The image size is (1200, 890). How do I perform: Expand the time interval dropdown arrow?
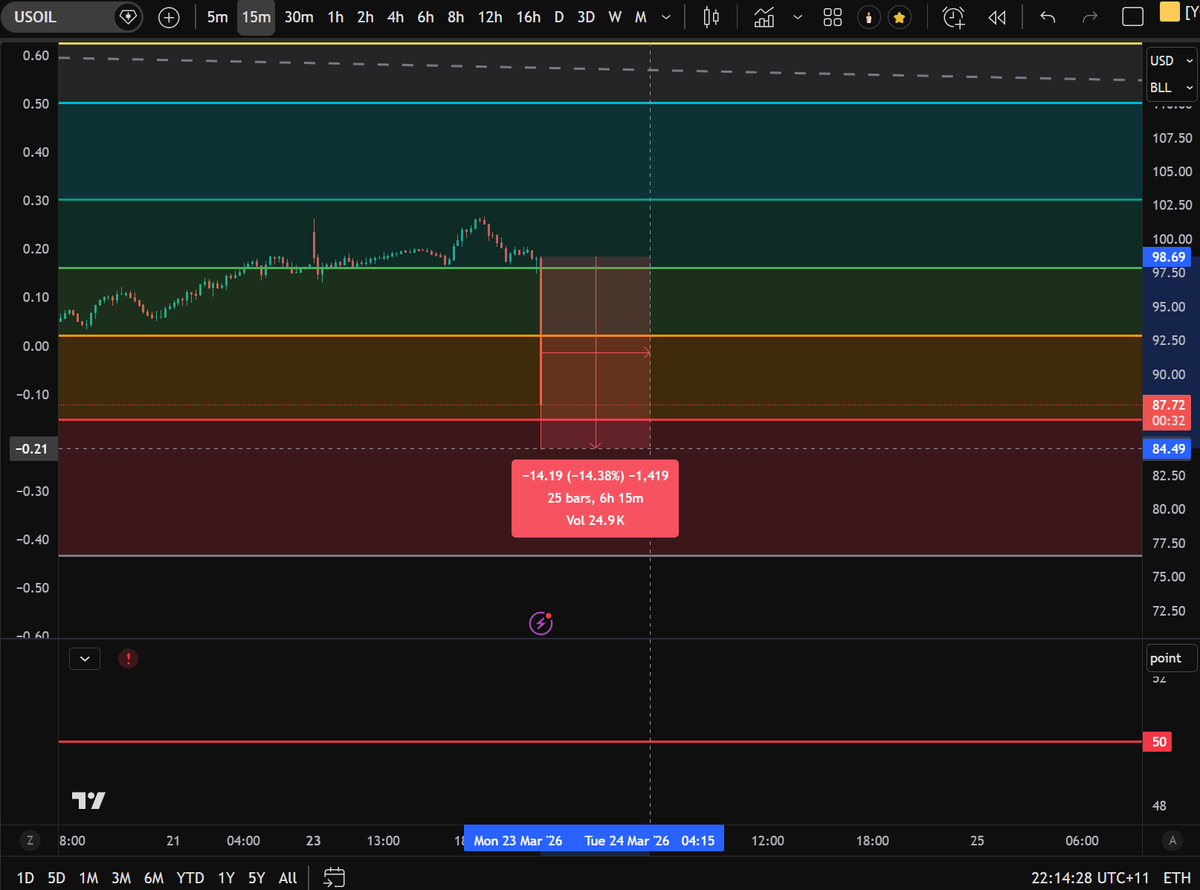[x=667, y=17]
